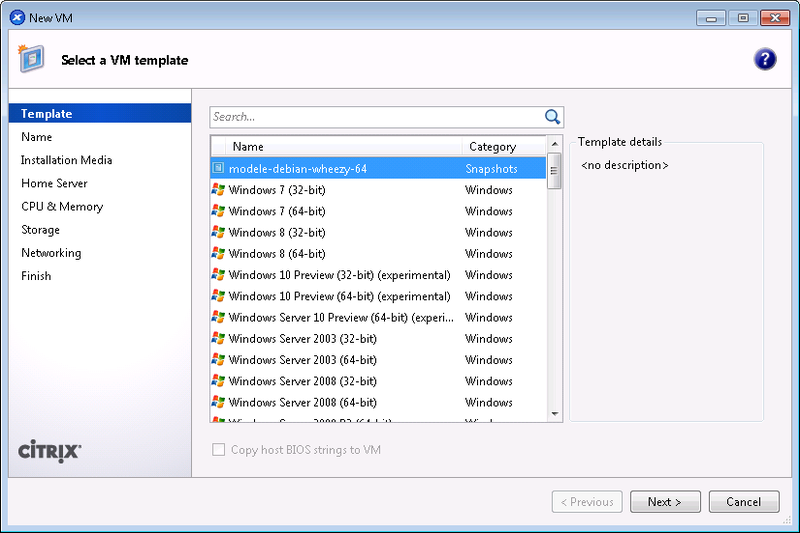This screenshot has height=533, width=800.
Task: Select Windows Server 10 Preview (64-bit) template
Action: pos(378,317)
